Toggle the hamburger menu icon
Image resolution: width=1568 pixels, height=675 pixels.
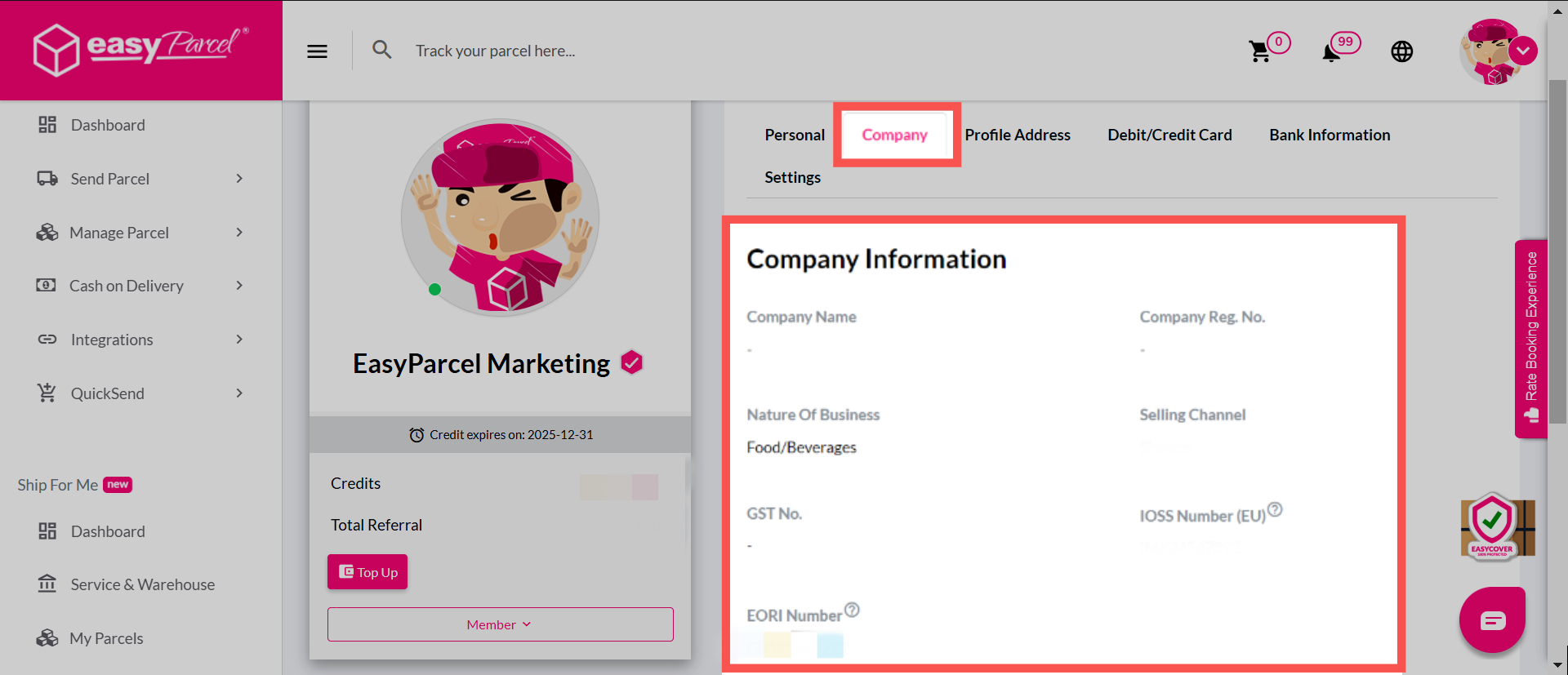click(x=317, y=51)
